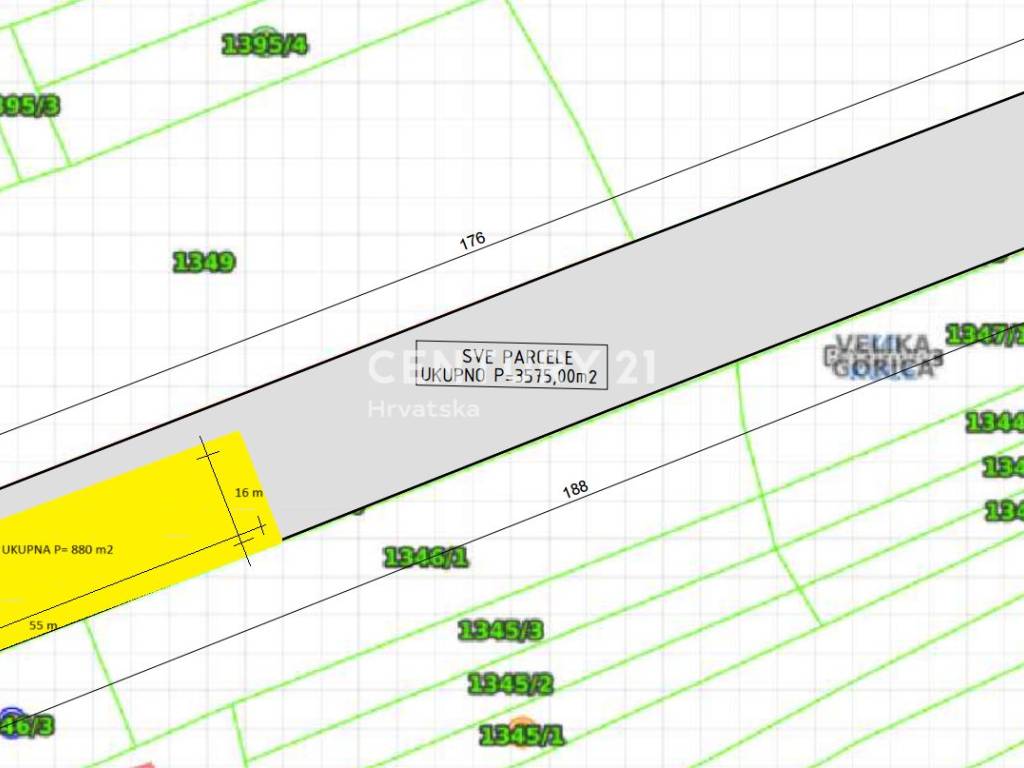This screenshot has width=1024, height=768.
Task: Click the orange circle marker behind label 1345/1
Action: click(521, 728)
